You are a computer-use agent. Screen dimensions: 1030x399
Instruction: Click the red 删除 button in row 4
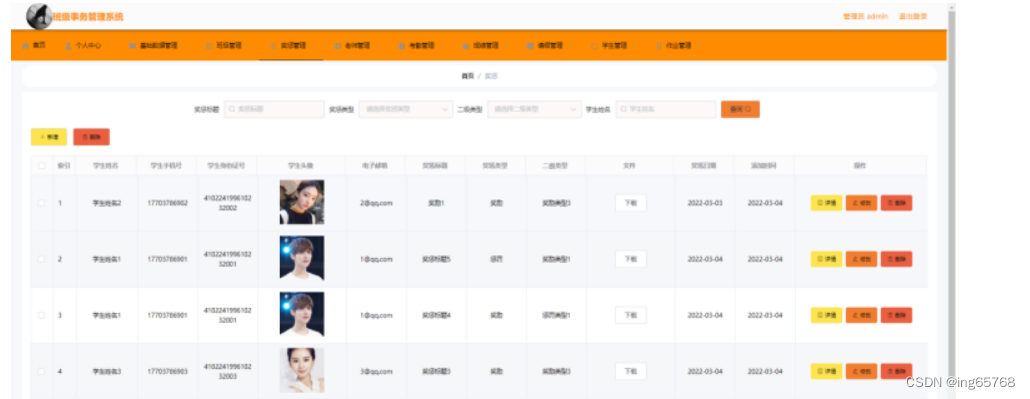(897, 371)
